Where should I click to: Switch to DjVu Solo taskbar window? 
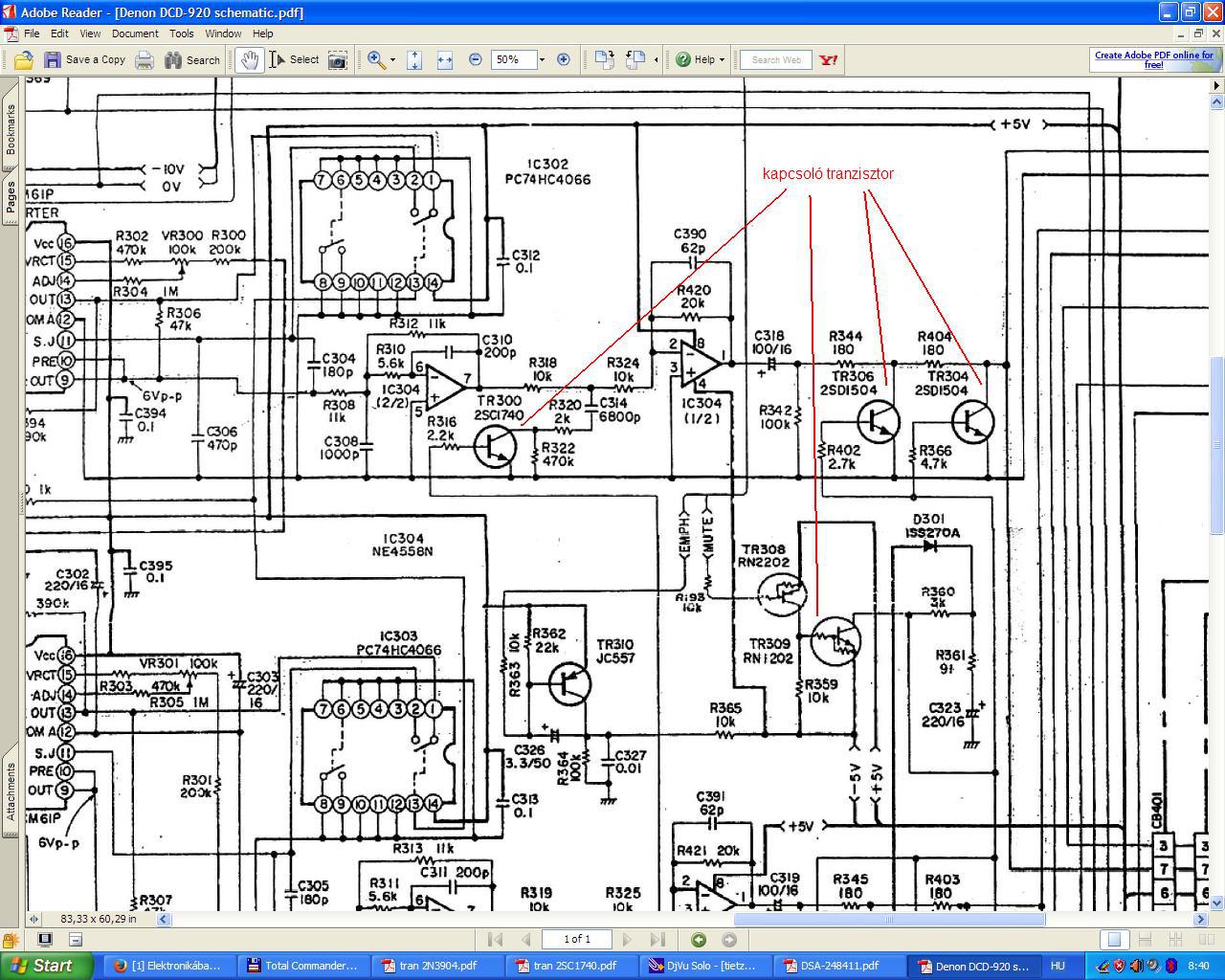(x=704, y=966)
